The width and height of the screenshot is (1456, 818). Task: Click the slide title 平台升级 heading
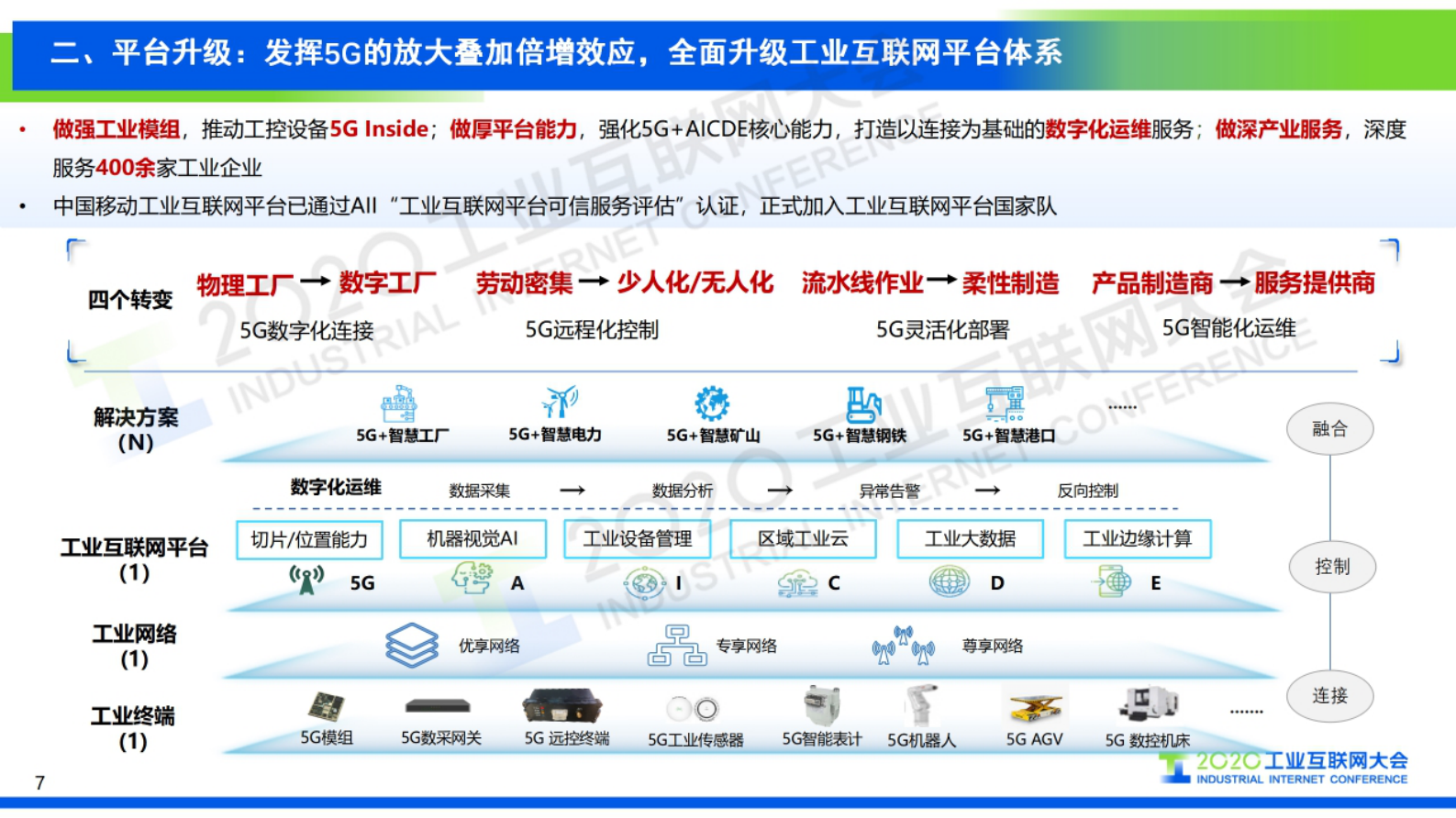click(556, 52)
